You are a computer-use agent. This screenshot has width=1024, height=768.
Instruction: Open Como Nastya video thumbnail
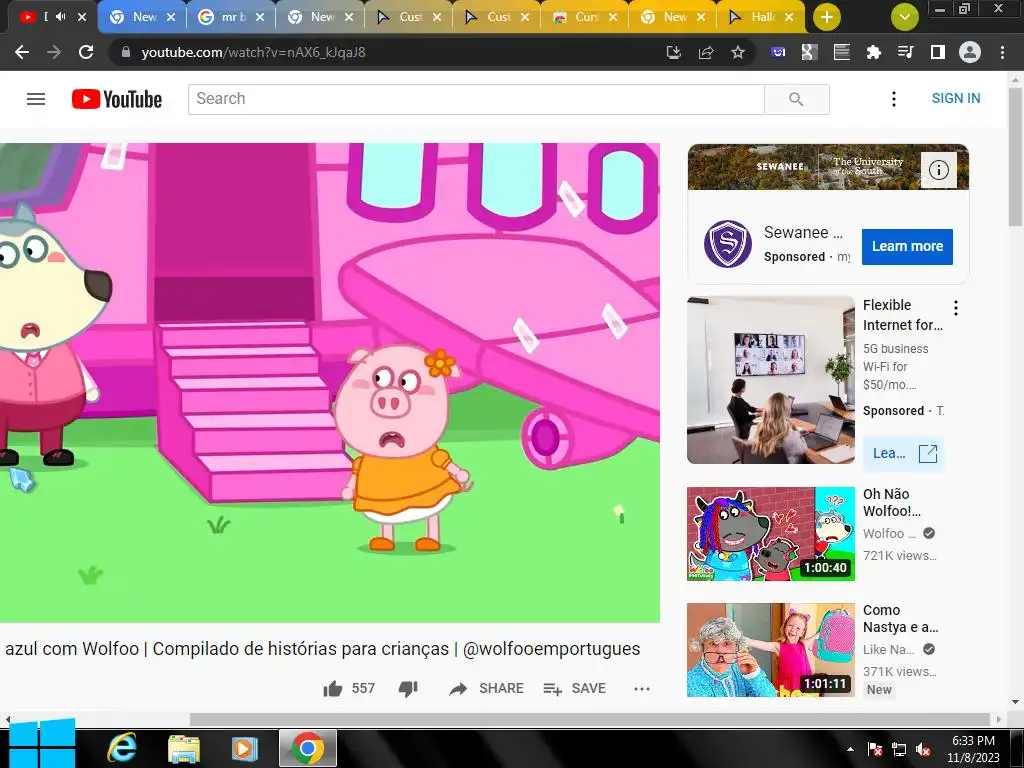(x=771, y=650)
